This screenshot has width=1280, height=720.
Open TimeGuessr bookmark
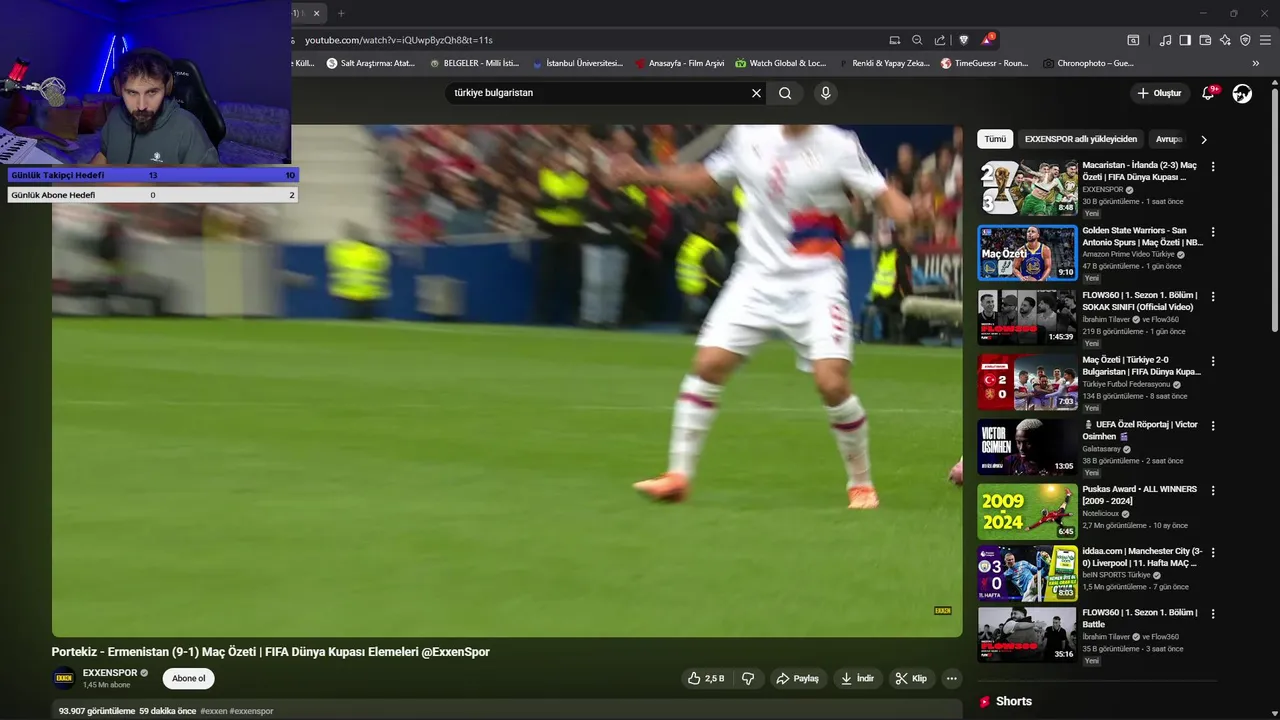(x=984, y=63)
